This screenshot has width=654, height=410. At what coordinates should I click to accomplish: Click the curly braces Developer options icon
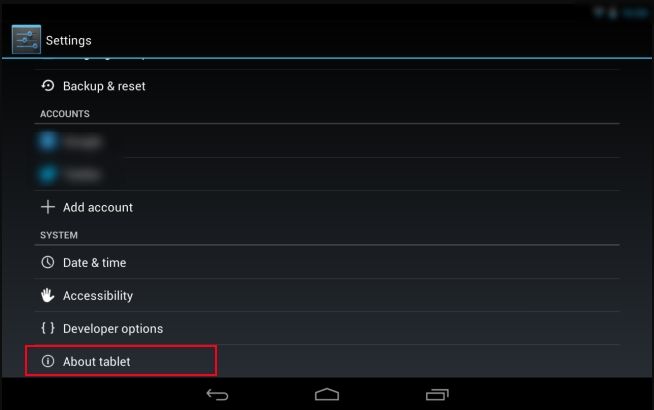click(48, 328)
